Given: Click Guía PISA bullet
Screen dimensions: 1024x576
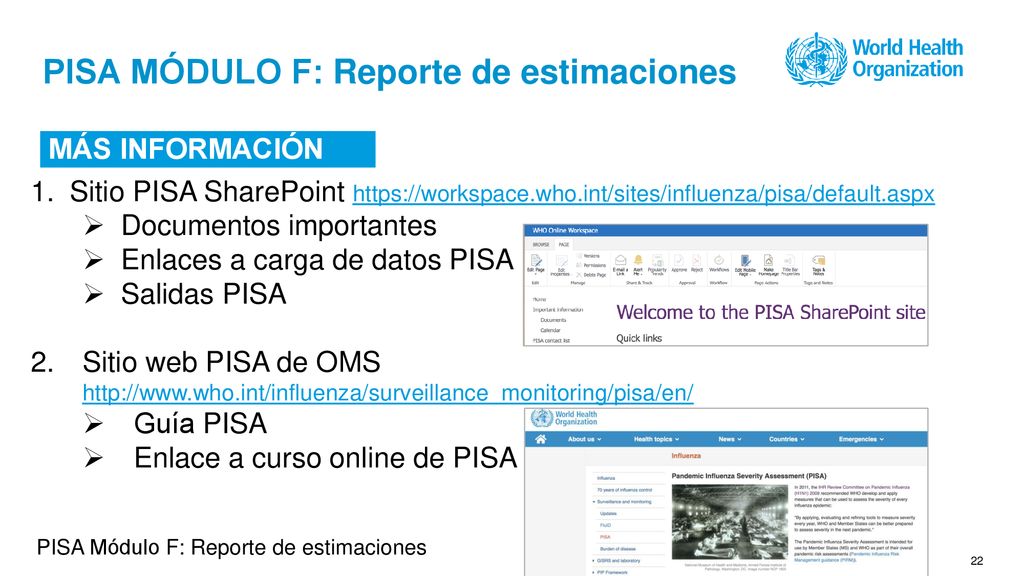Looking at the screenshot, I should (x=200, y=424).
